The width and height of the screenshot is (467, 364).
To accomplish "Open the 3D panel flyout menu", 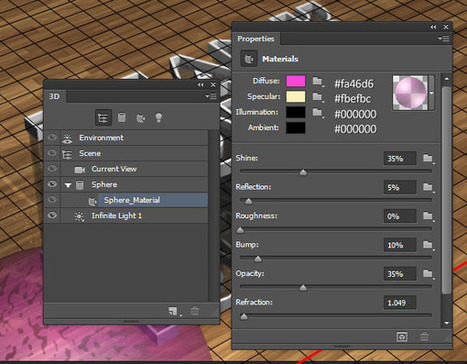I will 211,96.
